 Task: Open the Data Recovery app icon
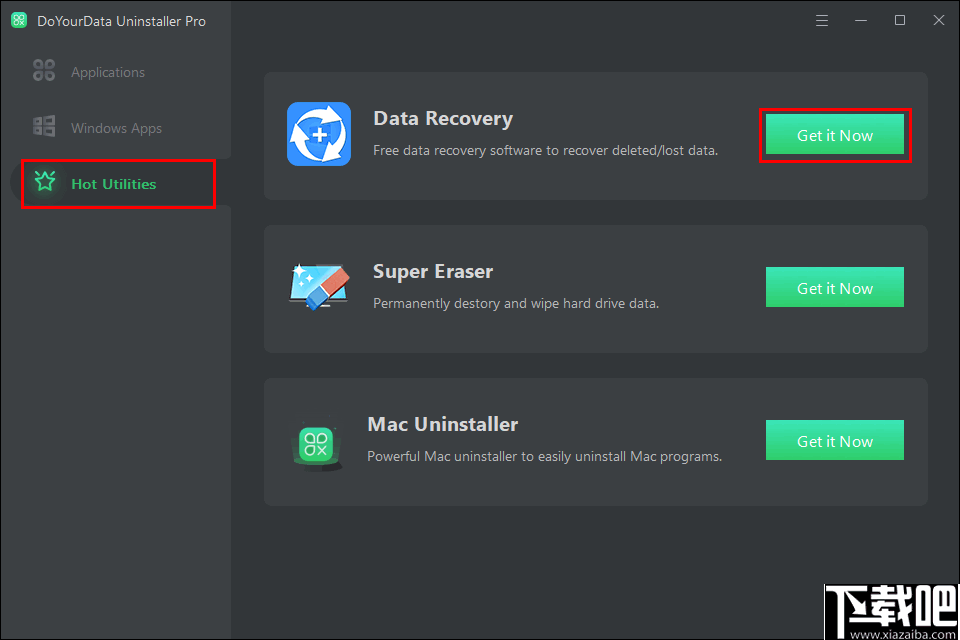pyautogui.click(x=318, y=133)
